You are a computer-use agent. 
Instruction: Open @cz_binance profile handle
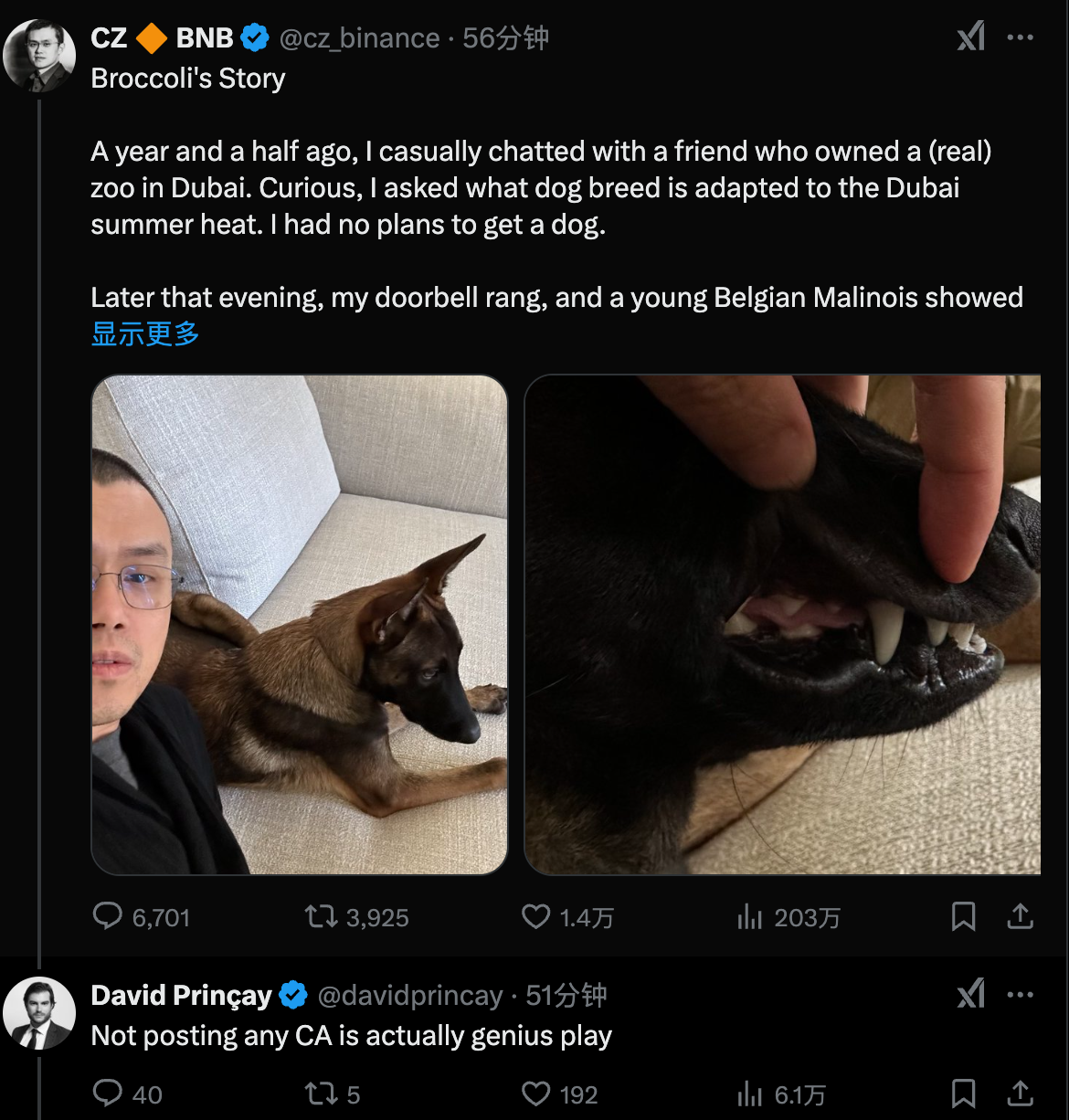point(359,38)
